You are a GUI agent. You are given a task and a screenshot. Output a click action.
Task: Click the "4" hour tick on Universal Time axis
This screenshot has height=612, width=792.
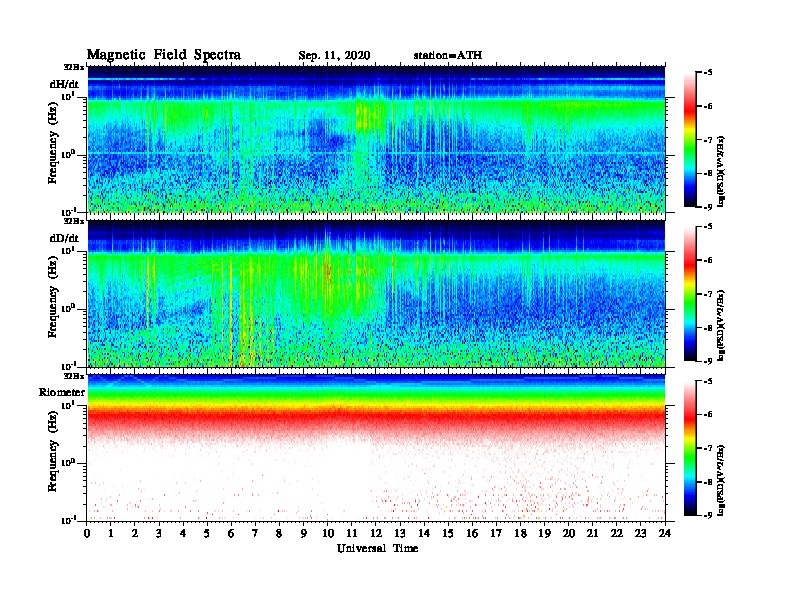(183, 533)
